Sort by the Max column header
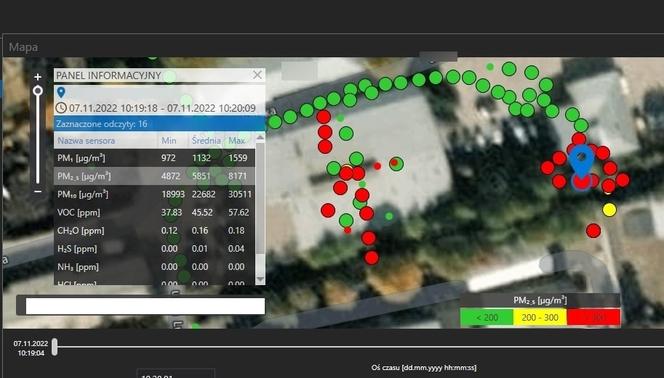664x378 pixels. (x=236, y=141)
